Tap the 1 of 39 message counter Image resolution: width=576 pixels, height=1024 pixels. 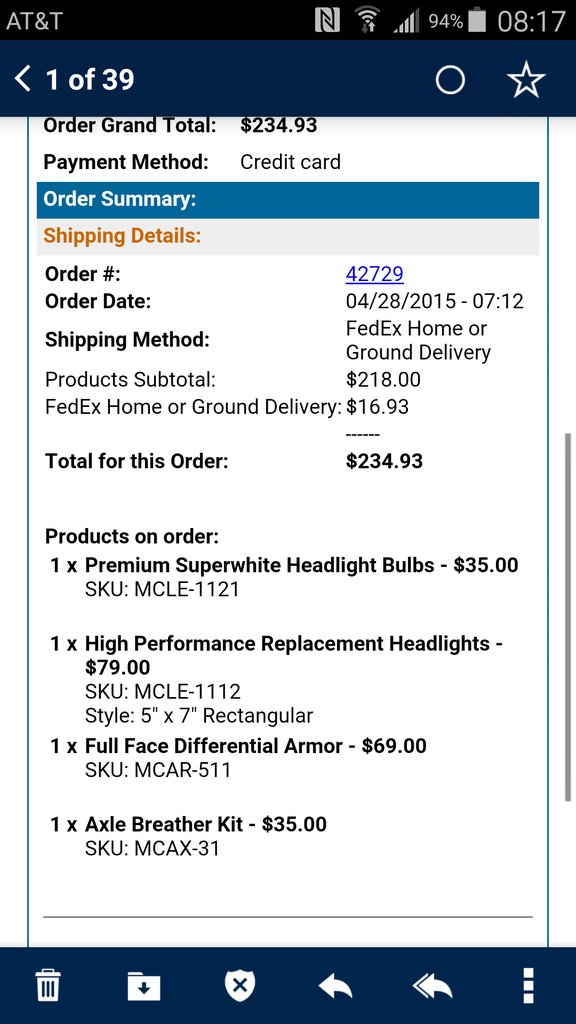click(90, 80)
